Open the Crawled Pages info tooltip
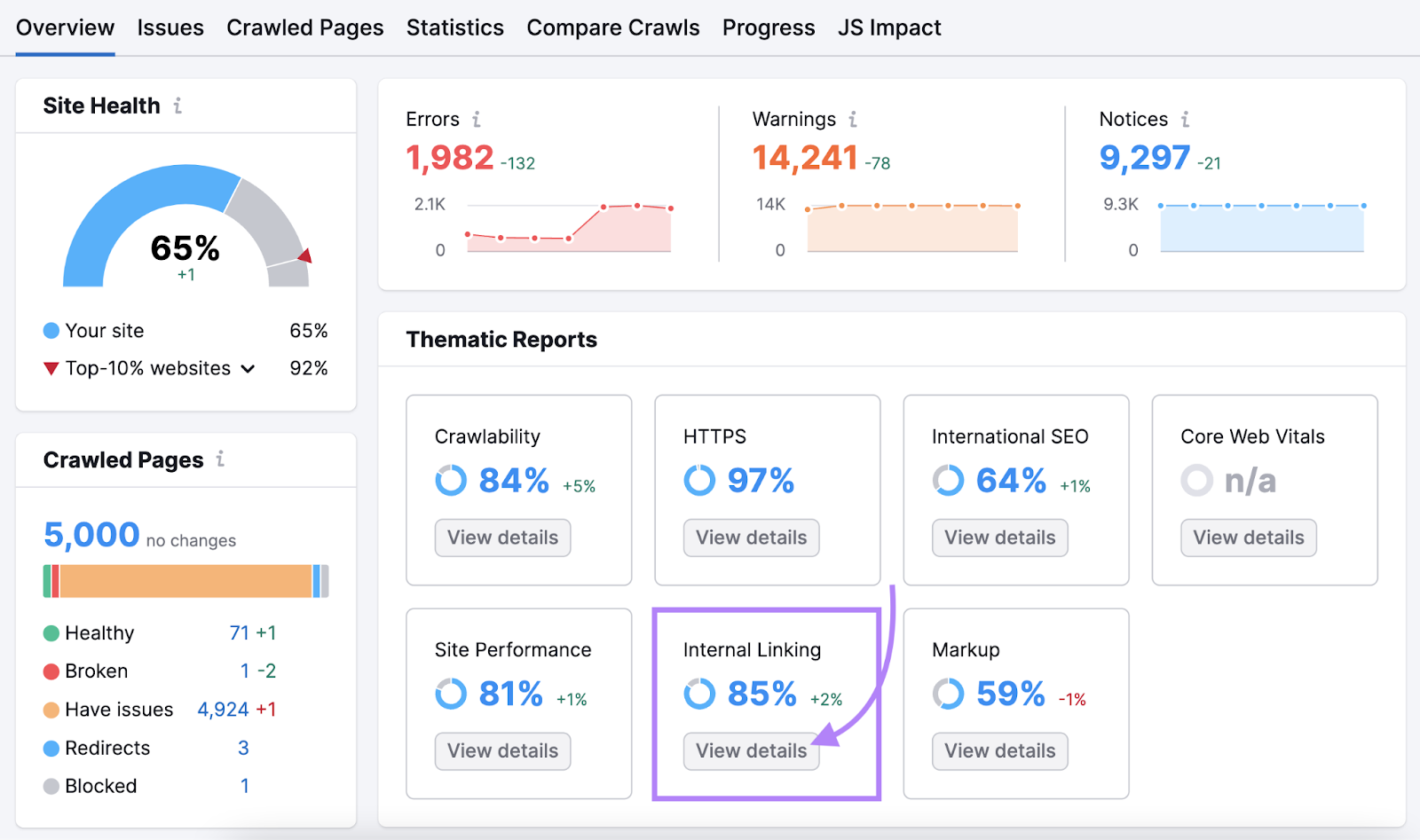The width and height of the screenshot is (1420, 840). pos(219,459)
